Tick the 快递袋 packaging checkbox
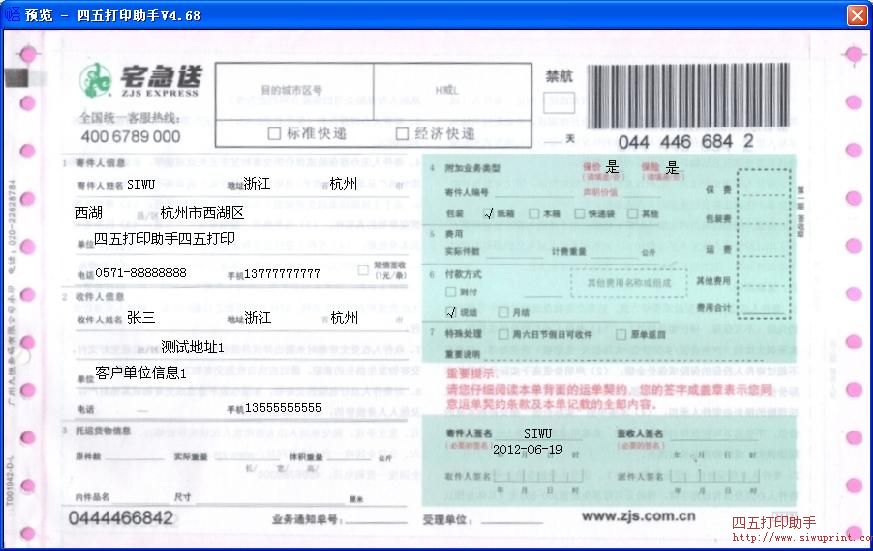The width and height of the screenshot is (873, 551). pos(580,213)
